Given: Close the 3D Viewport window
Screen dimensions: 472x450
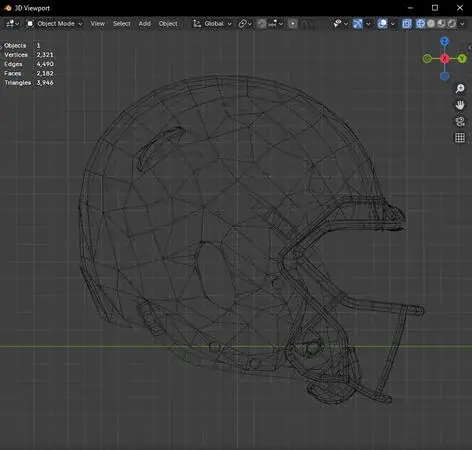Looking at the screenshot, I should [460, 8].
